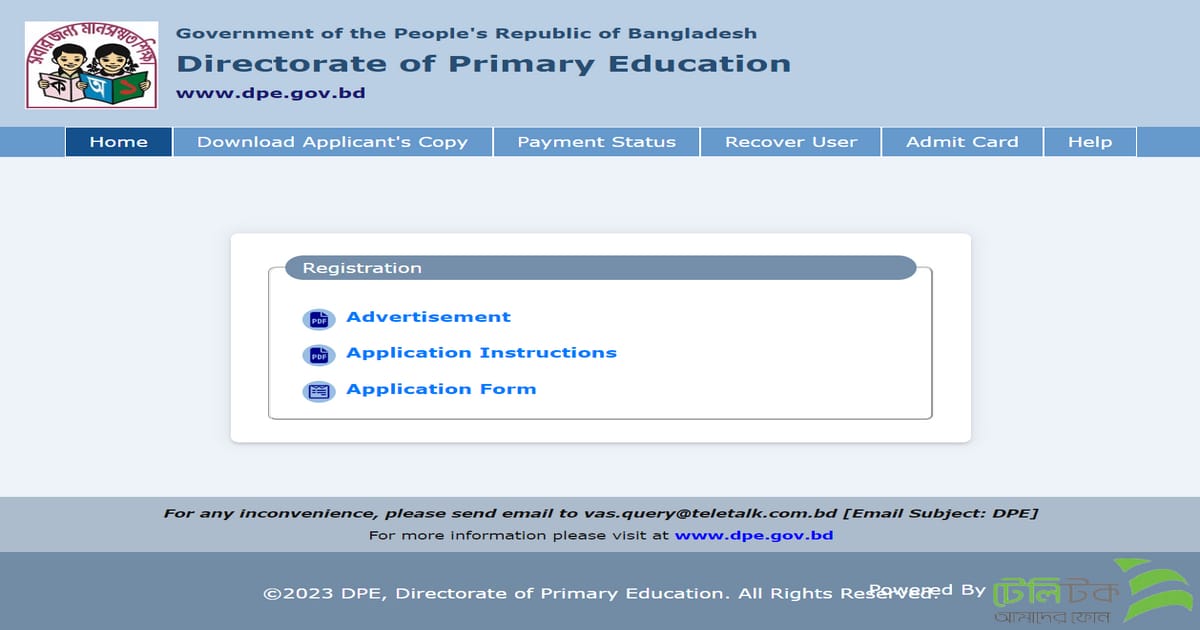
Task: Click the PDF icon beside Advertisement
Action: tap(318, 319)
